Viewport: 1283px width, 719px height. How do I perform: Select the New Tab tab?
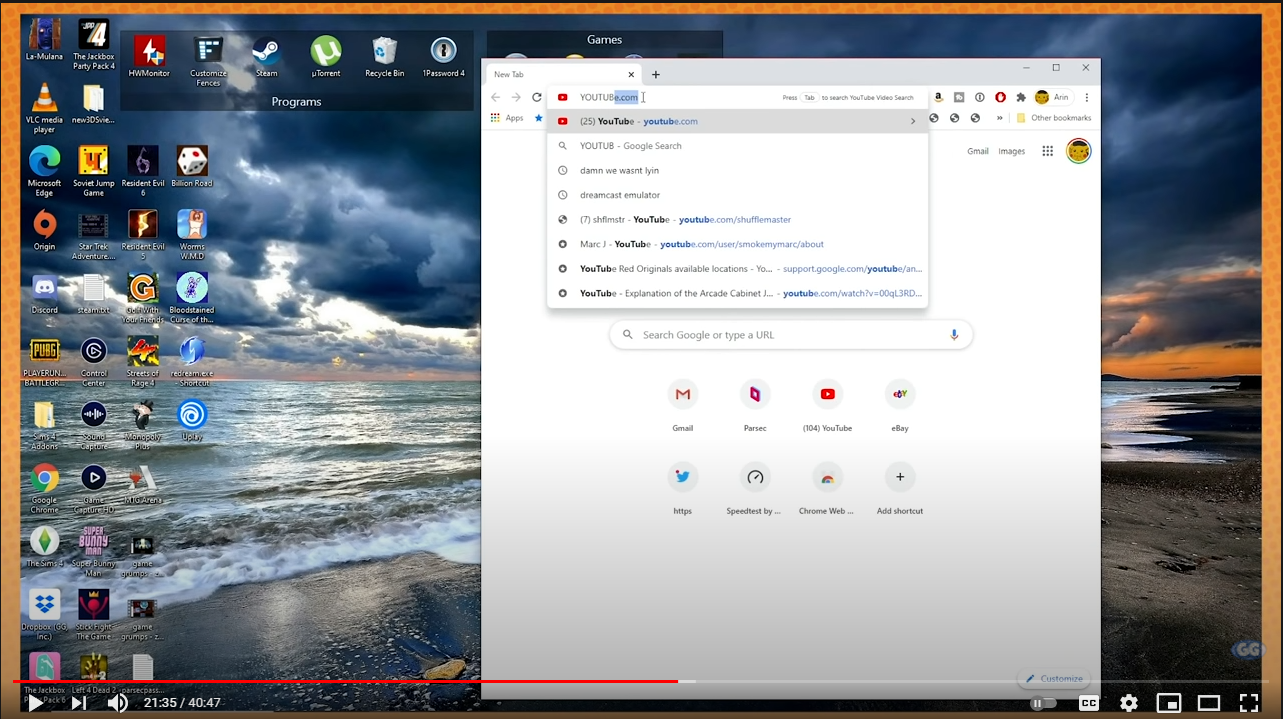click(x=560, y=74)
